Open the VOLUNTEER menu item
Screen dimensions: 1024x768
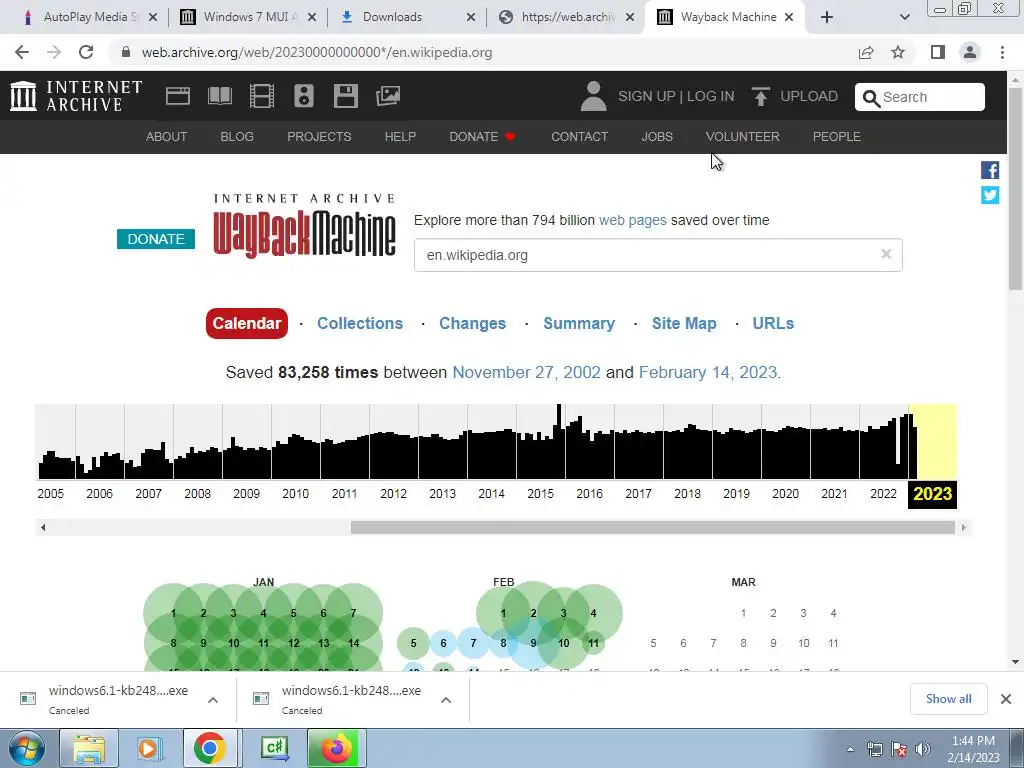tap(743, 136)
